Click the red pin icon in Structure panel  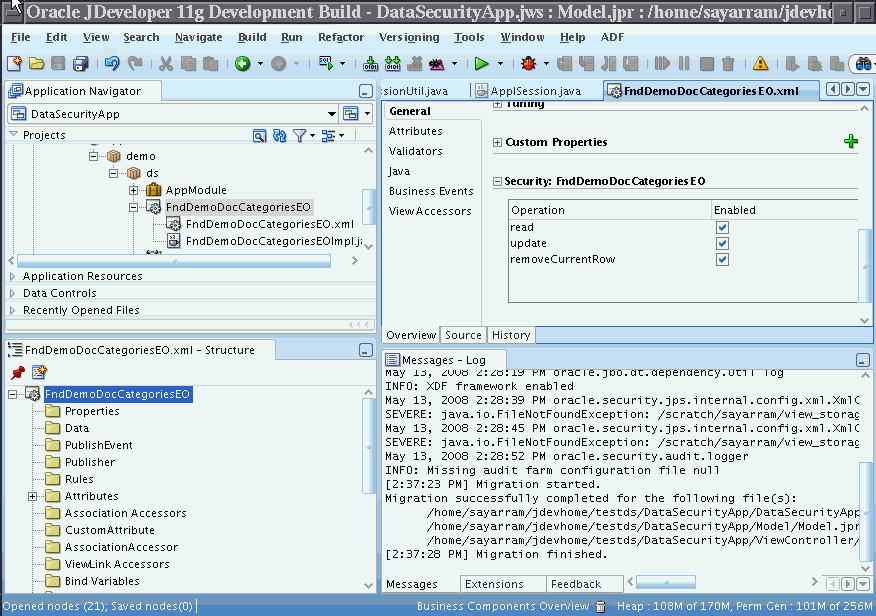tap(18, 372)
